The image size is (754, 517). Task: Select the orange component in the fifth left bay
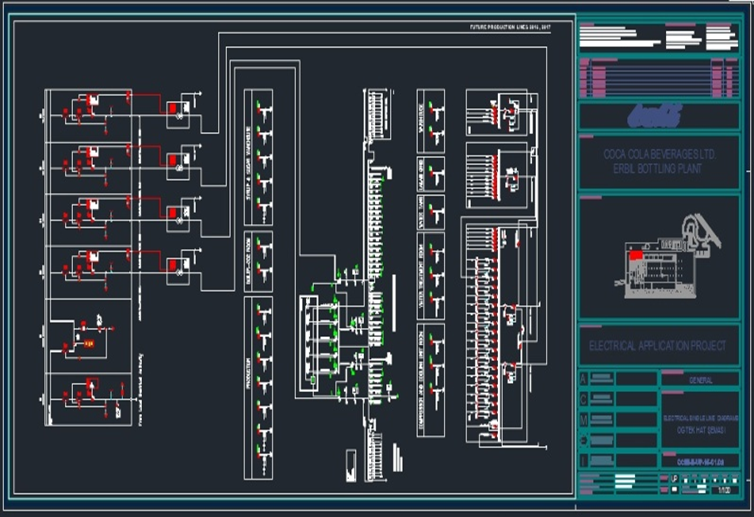point(87,343)
